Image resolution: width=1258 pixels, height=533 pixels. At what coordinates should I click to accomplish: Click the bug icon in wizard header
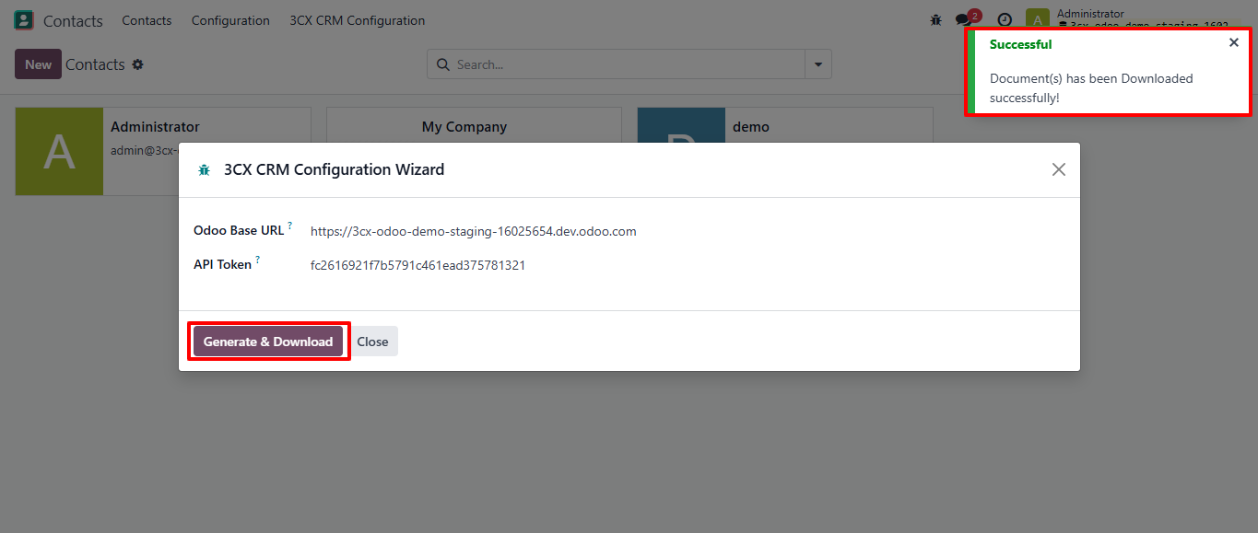point(204,170)
